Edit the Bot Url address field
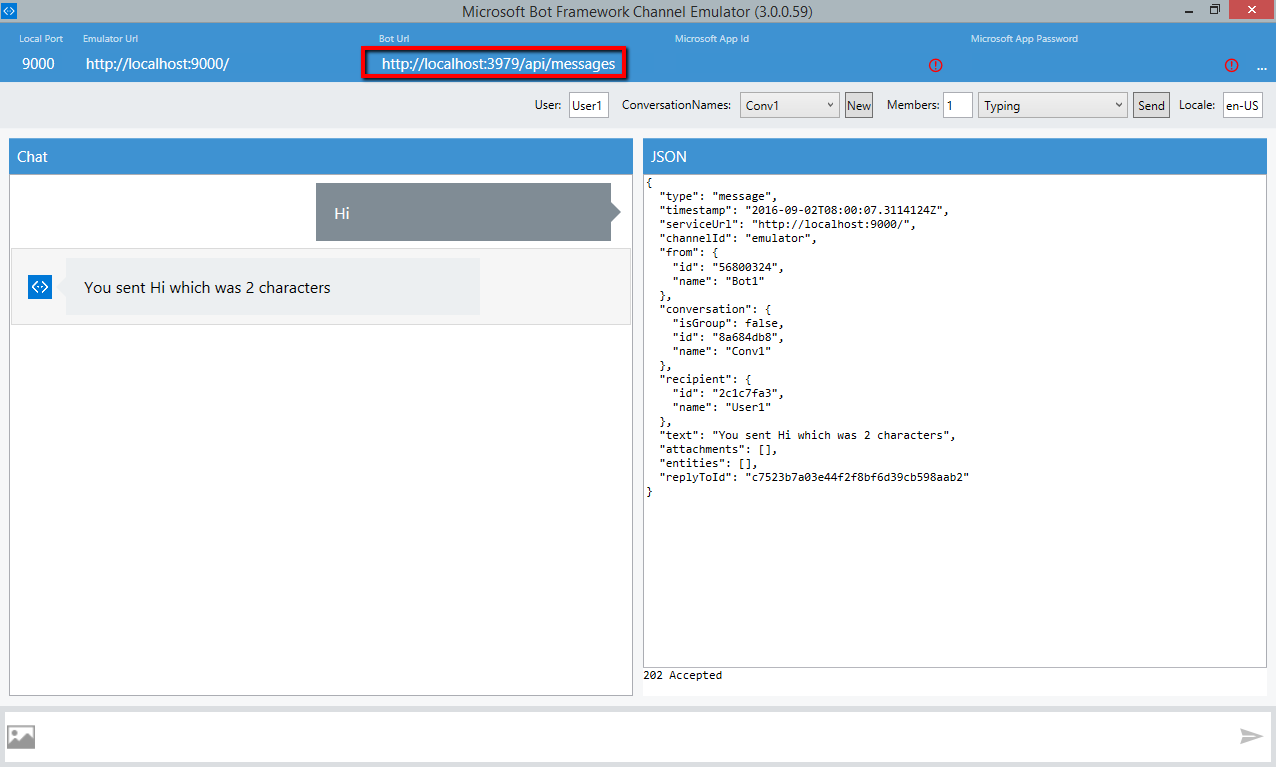 [497, 64]
